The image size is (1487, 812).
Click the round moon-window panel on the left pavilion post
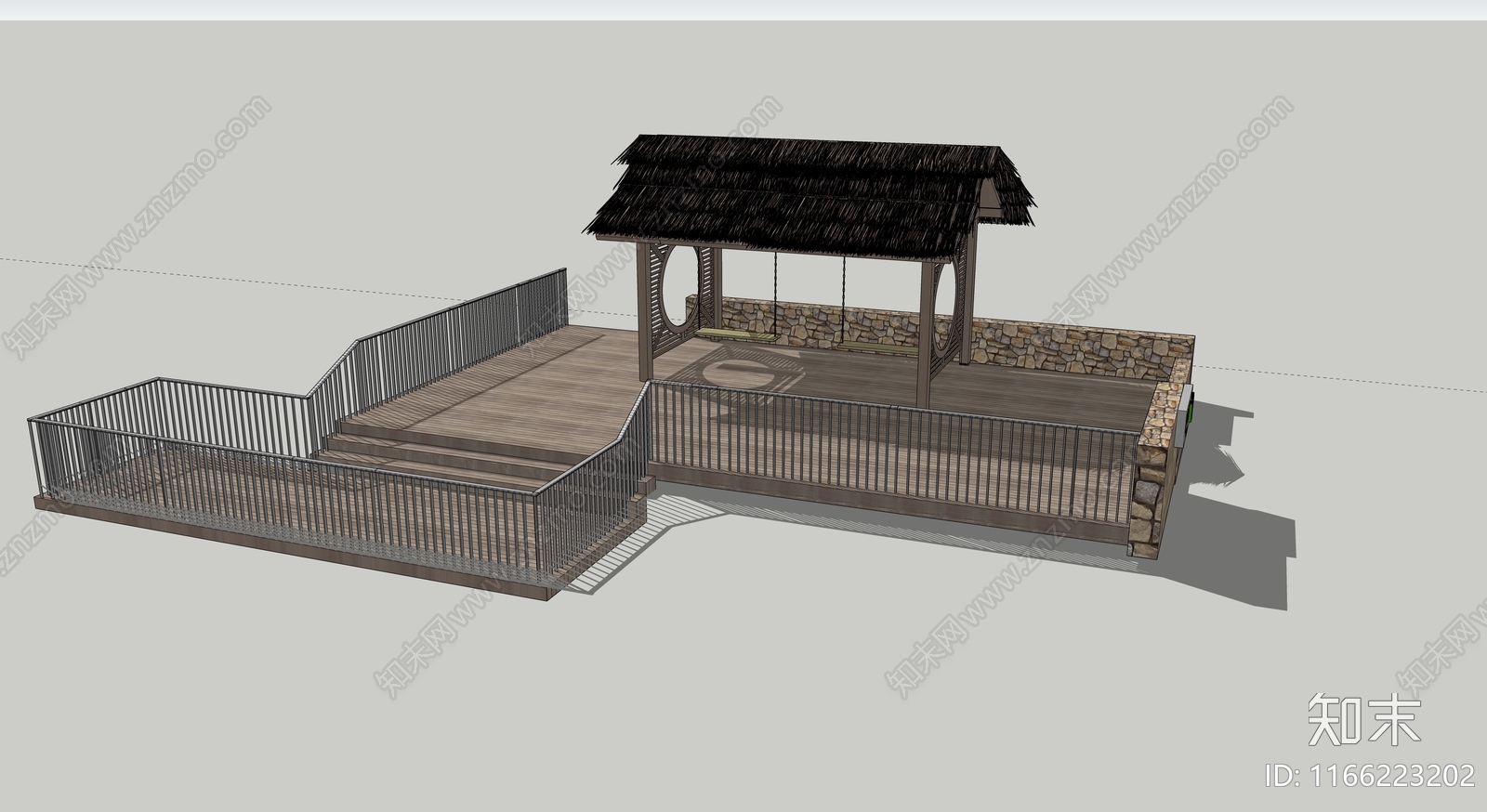coord(680,287)
